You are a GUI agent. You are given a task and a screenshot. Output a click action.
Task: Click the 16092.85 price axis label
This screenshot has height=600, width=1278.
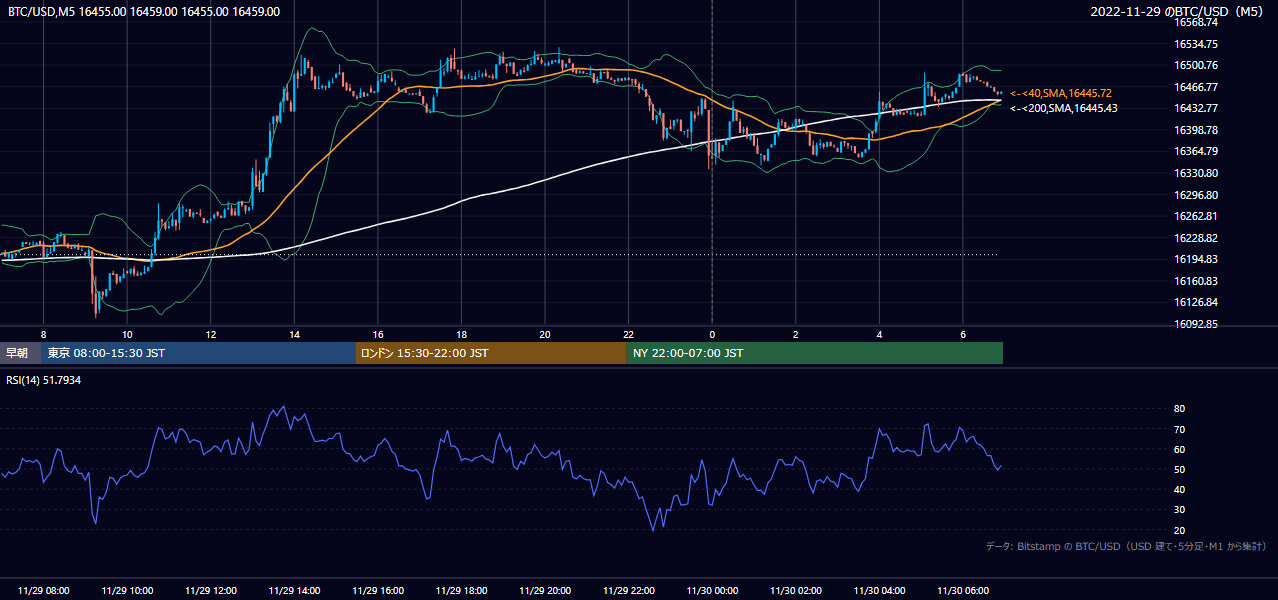(x=1195, y=324)
